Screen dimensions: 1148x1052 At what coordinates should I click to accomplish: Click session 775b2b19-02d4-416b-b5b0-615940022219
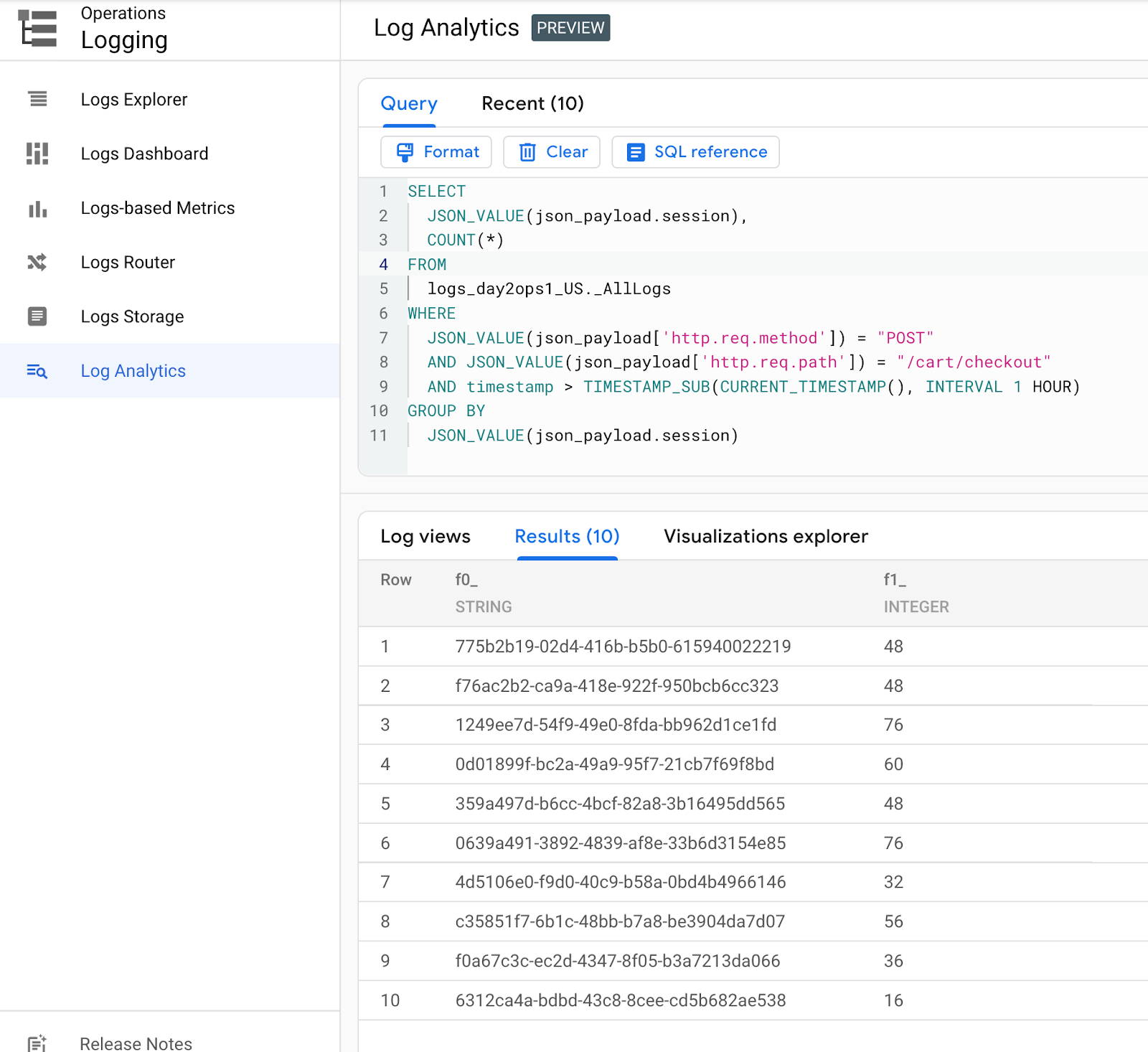tap(623, 647)
